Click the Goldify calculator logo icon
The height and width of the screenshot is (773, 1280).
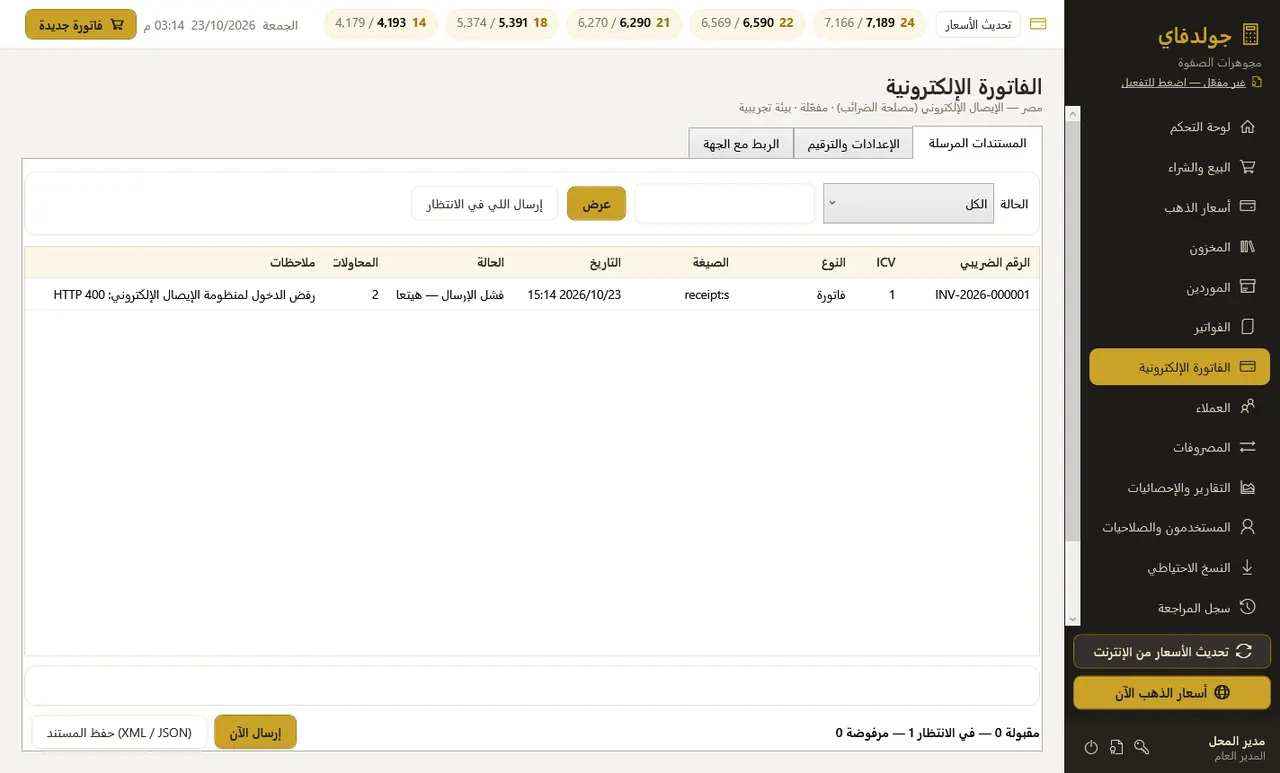pyautogui.click(x=1250, y=36)
